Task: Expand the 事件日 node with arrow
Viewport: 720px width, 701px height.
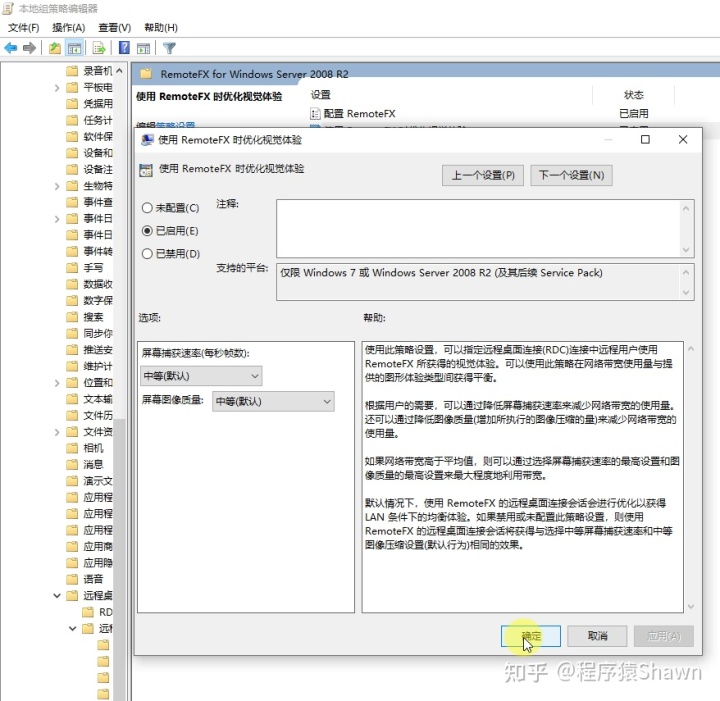Action: (57, 219)
